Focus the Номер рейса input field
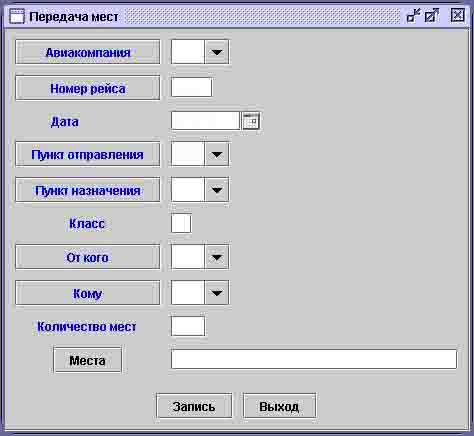This screenshot has width=474, height=436. (x=191, y=87)
